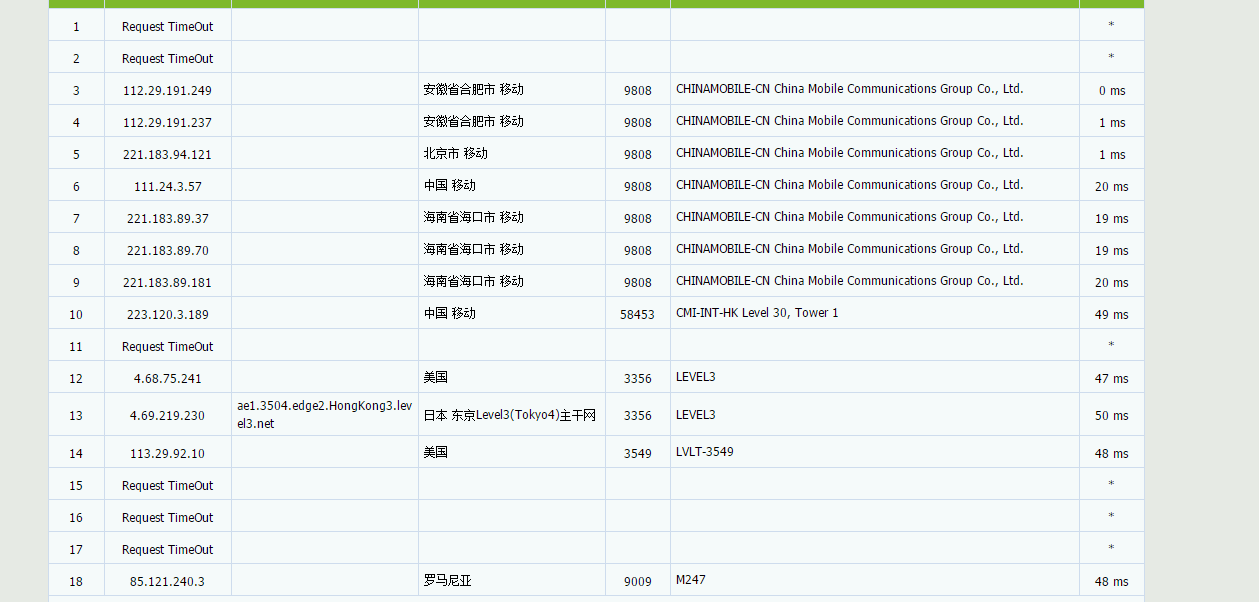Click location 中国 移动 in hop 6
Viewport: 1259px width, 602px height.
coord(449,185)
